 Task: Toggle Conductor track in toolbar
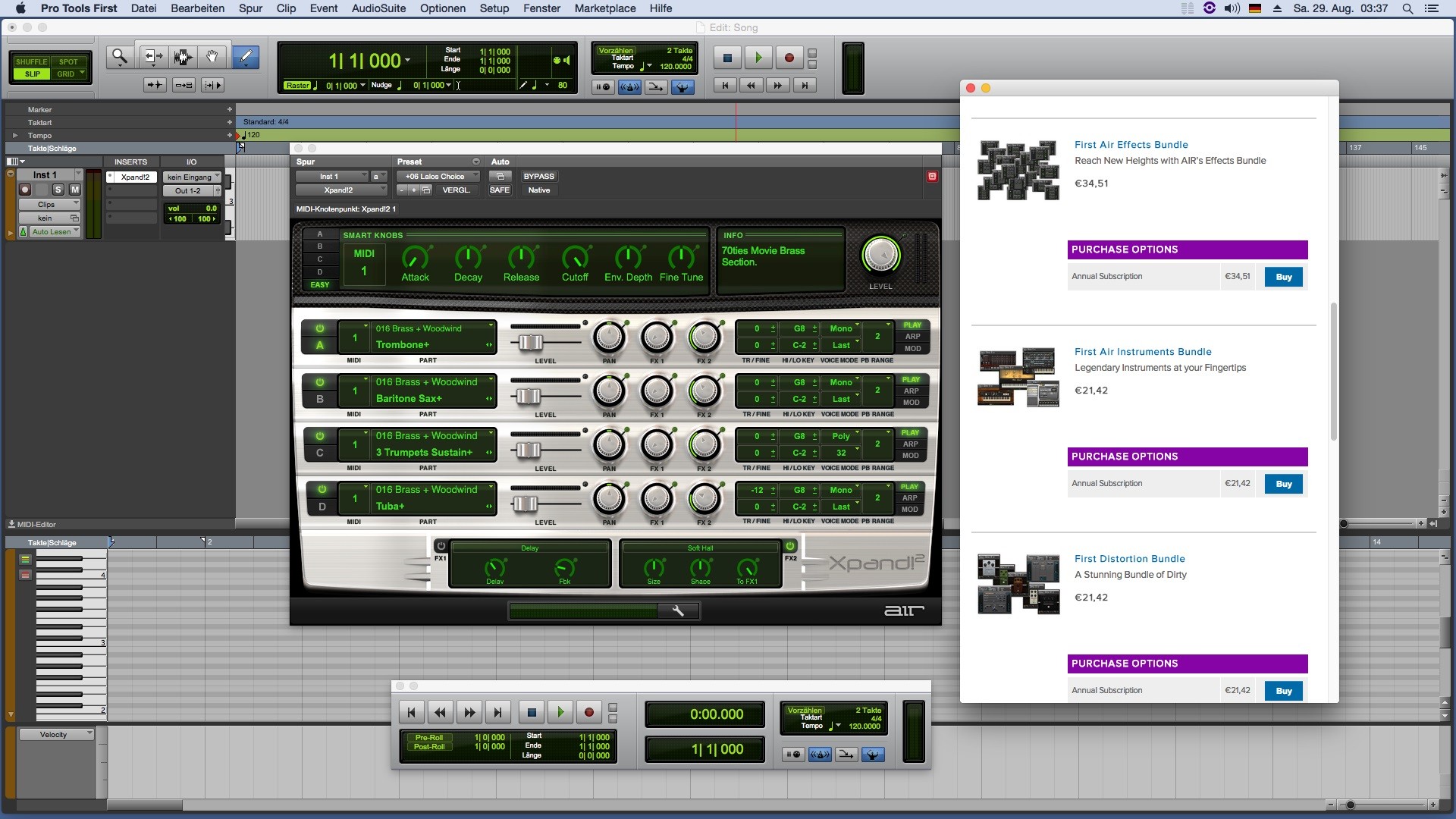pyautogui.click(x=682, y=87)
